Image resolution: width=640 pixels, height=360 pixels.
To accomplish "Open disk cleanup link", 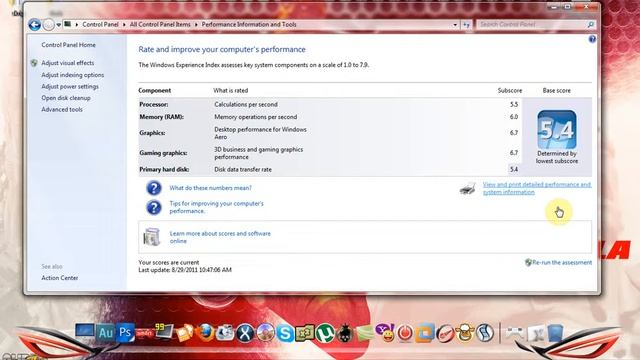I will [66, 98].
